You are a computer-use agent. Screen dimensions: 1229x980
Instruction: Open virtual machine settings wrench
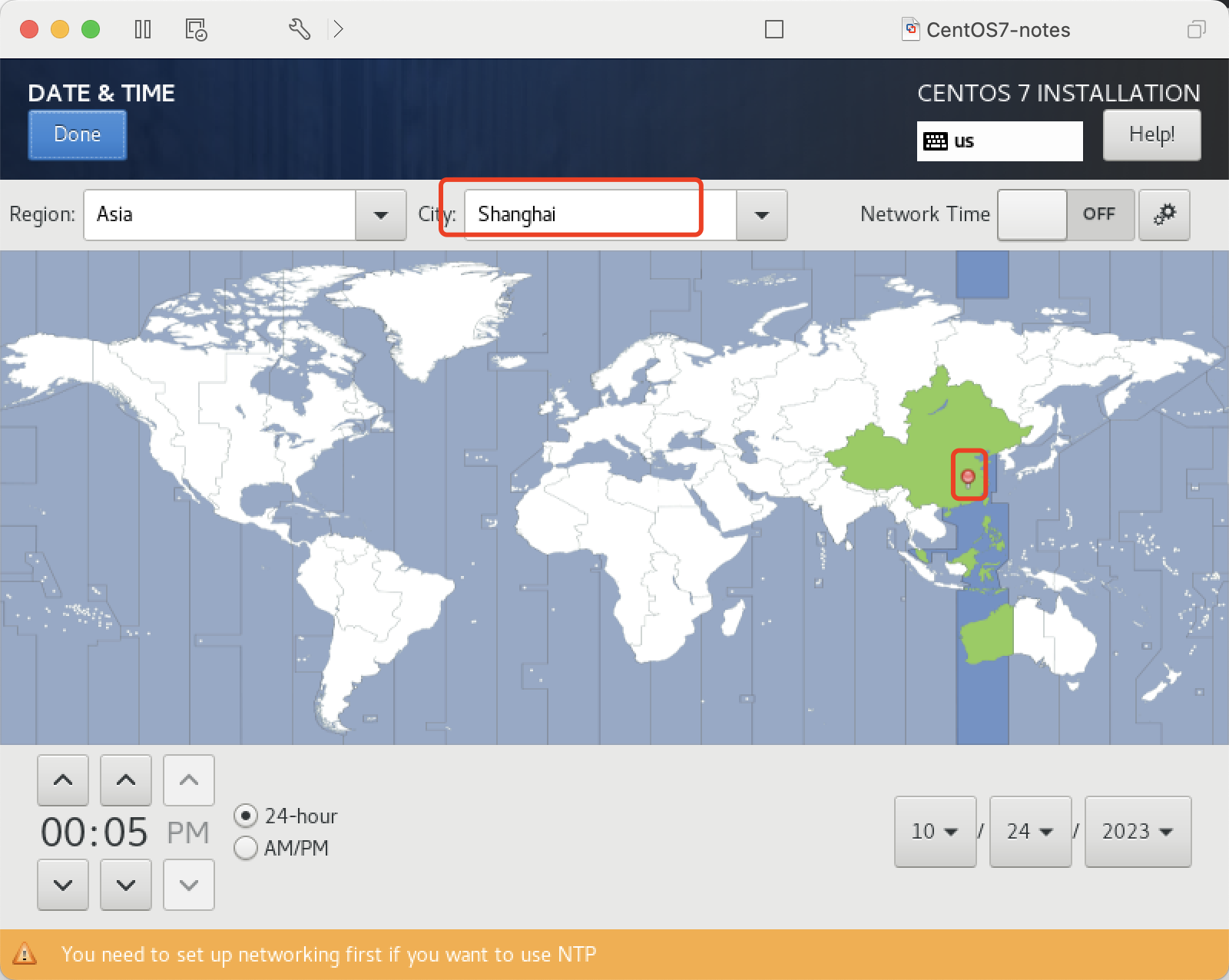(300, 29)
